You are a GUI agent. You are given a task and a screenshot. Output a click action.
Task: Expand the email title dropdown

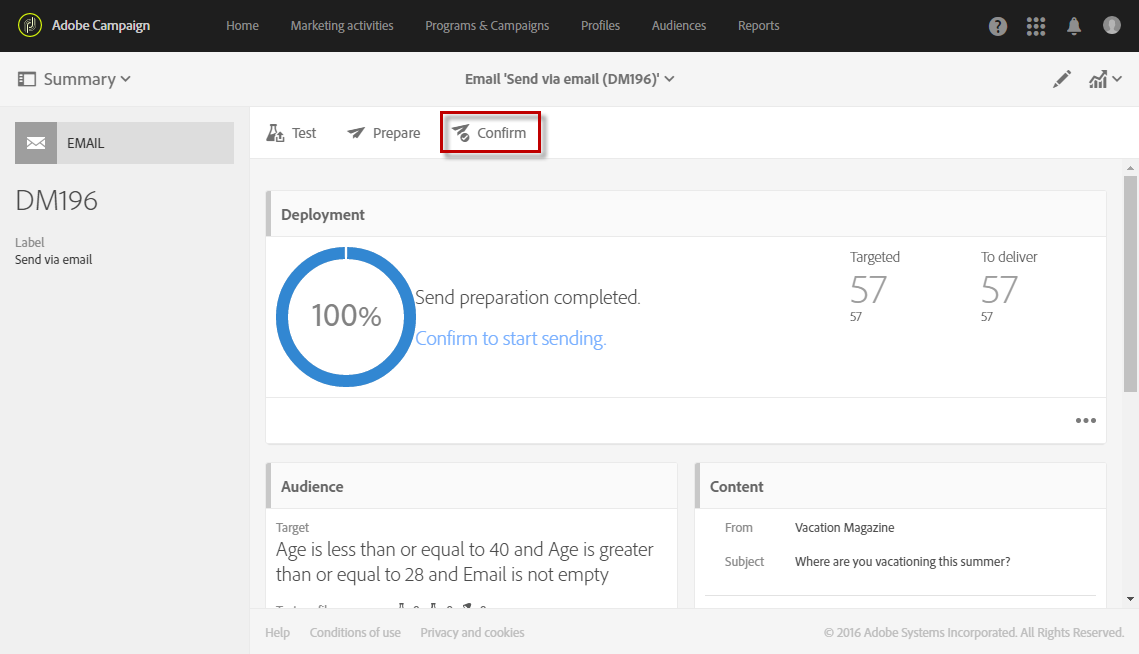click(x=569, y=79)
